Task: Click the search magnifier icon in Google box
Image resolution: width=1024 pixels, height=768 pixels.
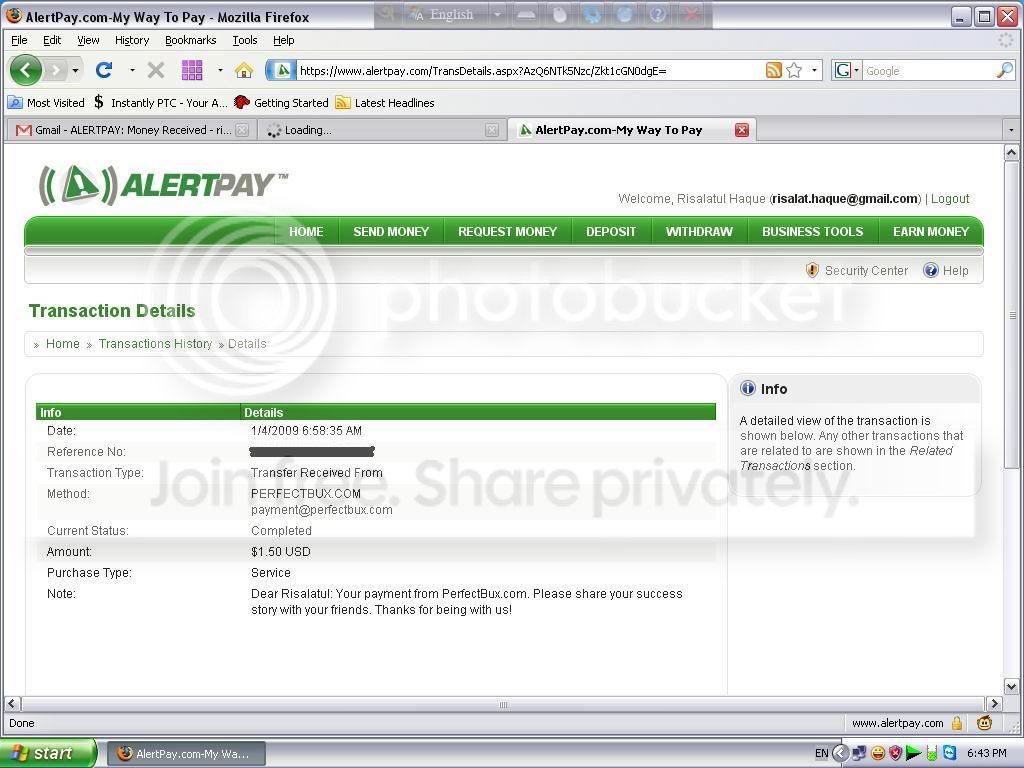Action: pos(1004,71)
